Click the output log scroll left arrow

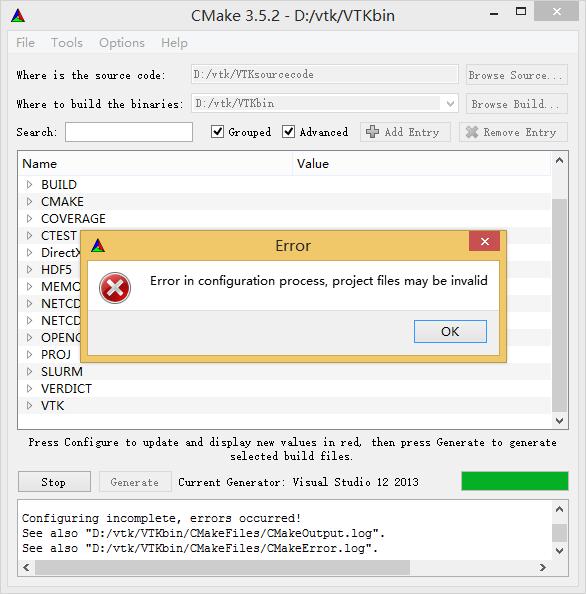(x=26, y=567)
